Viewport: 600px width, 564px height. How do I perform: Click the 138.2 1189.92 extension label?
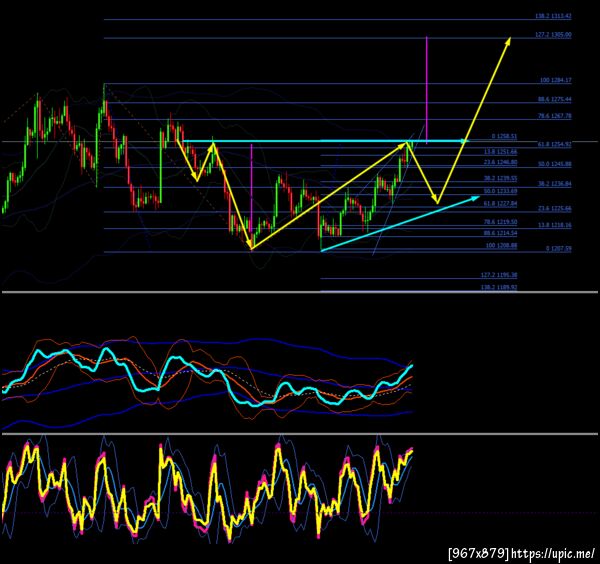click(x=499, y=287)
